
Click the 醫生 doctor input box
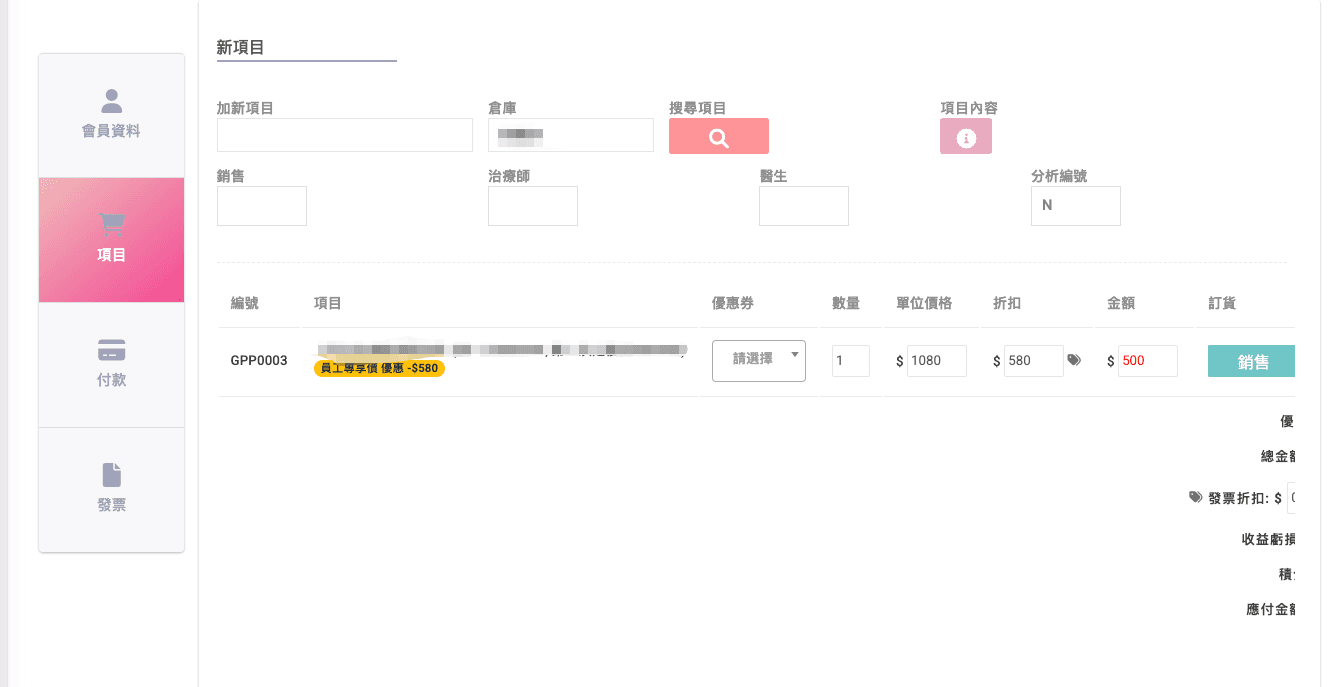tap(803, 205)
